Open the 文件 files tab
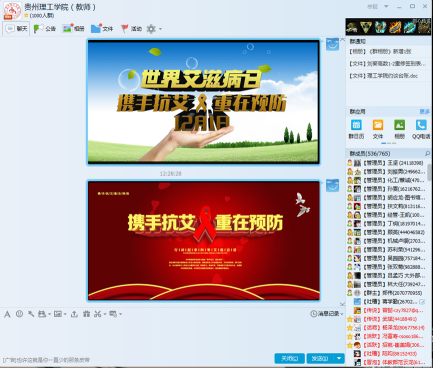 102,29
